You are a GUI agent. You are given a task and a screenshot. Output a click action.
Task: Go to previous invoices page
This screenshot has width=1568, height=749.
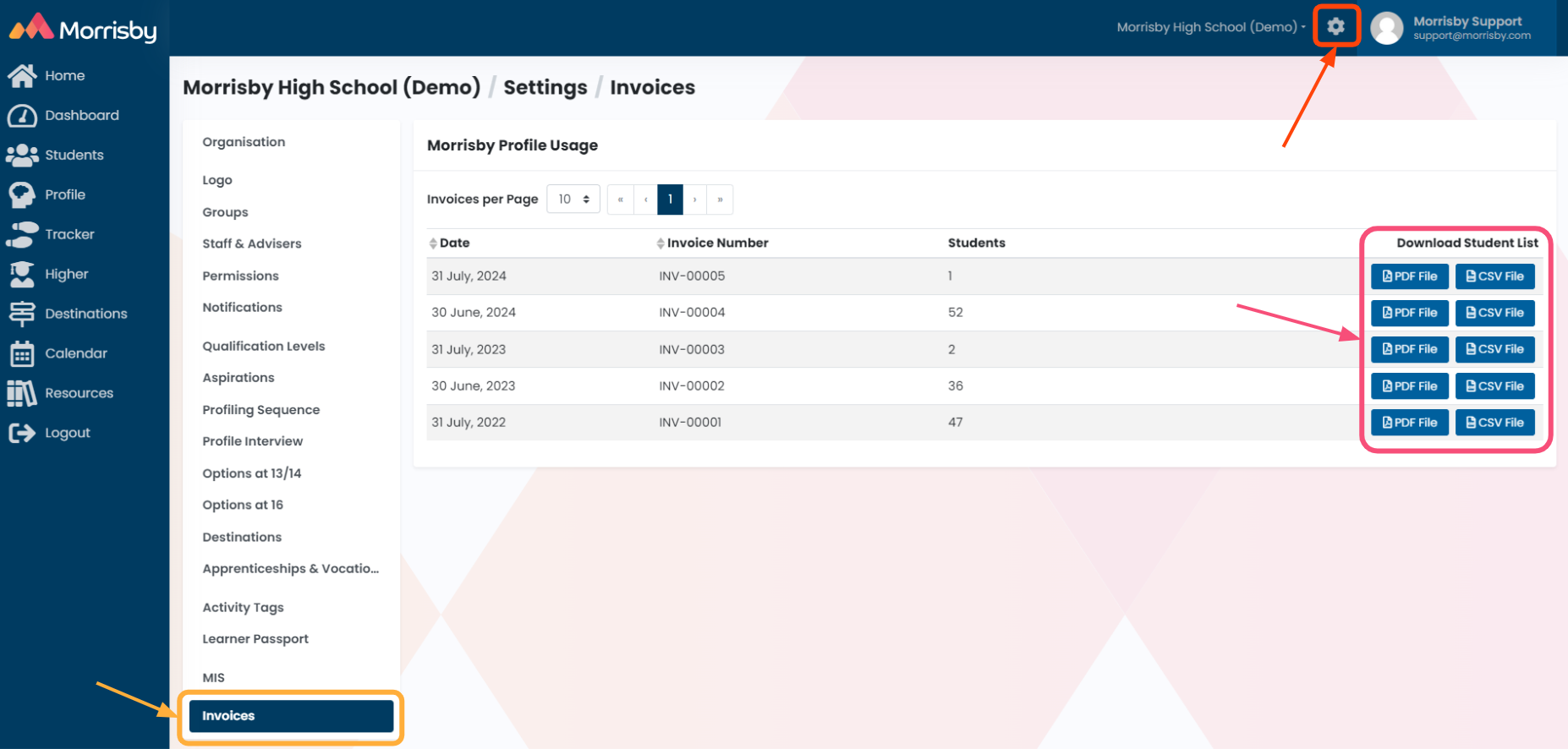pyautogui.click(x=646, y=200)
